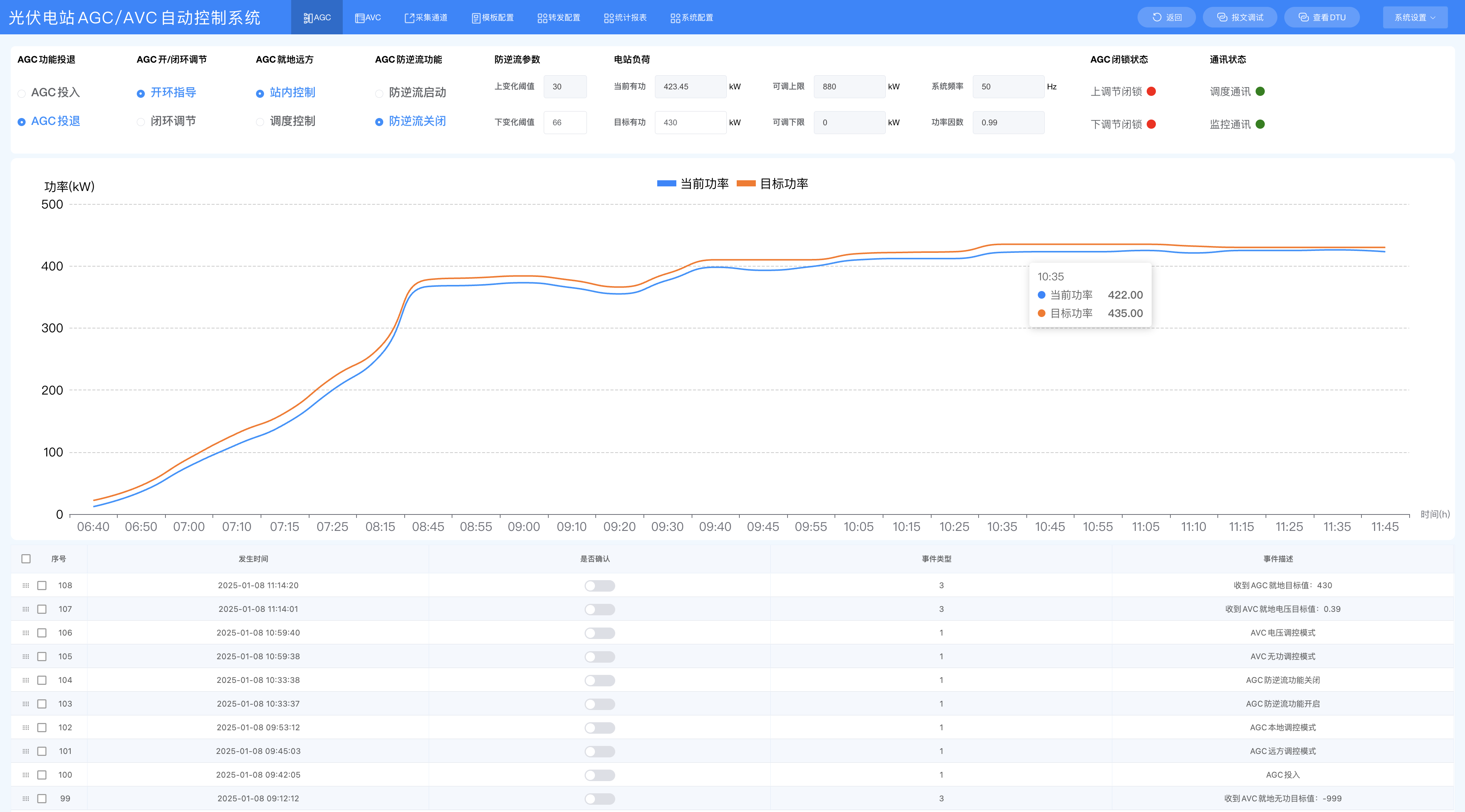Enable 防逆流启动 option
This screenshot has height=812, width=1465.
[379, 93]
